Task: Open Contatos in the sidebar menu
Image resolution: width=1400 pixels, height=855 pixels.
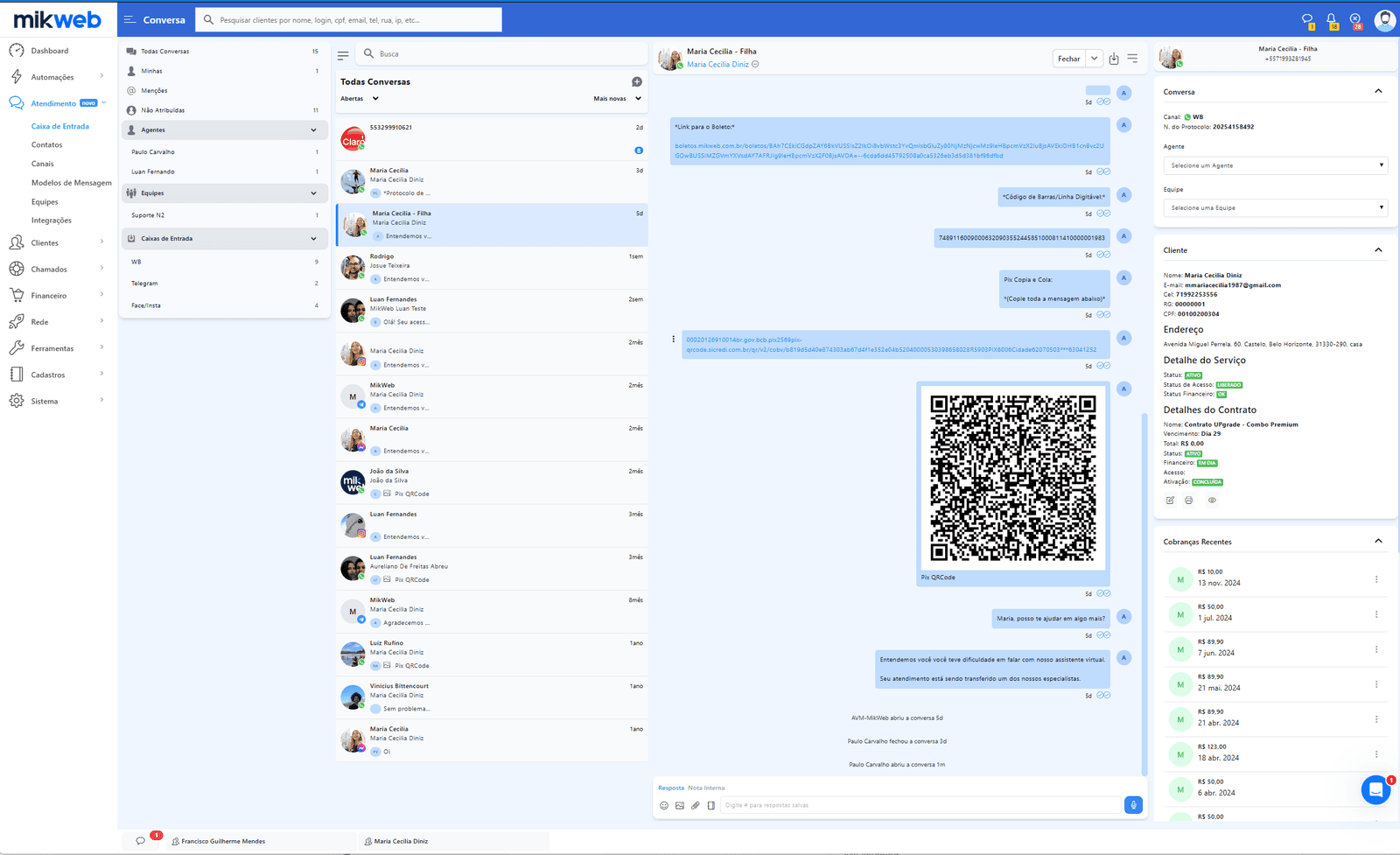Action: pos(47,145)
